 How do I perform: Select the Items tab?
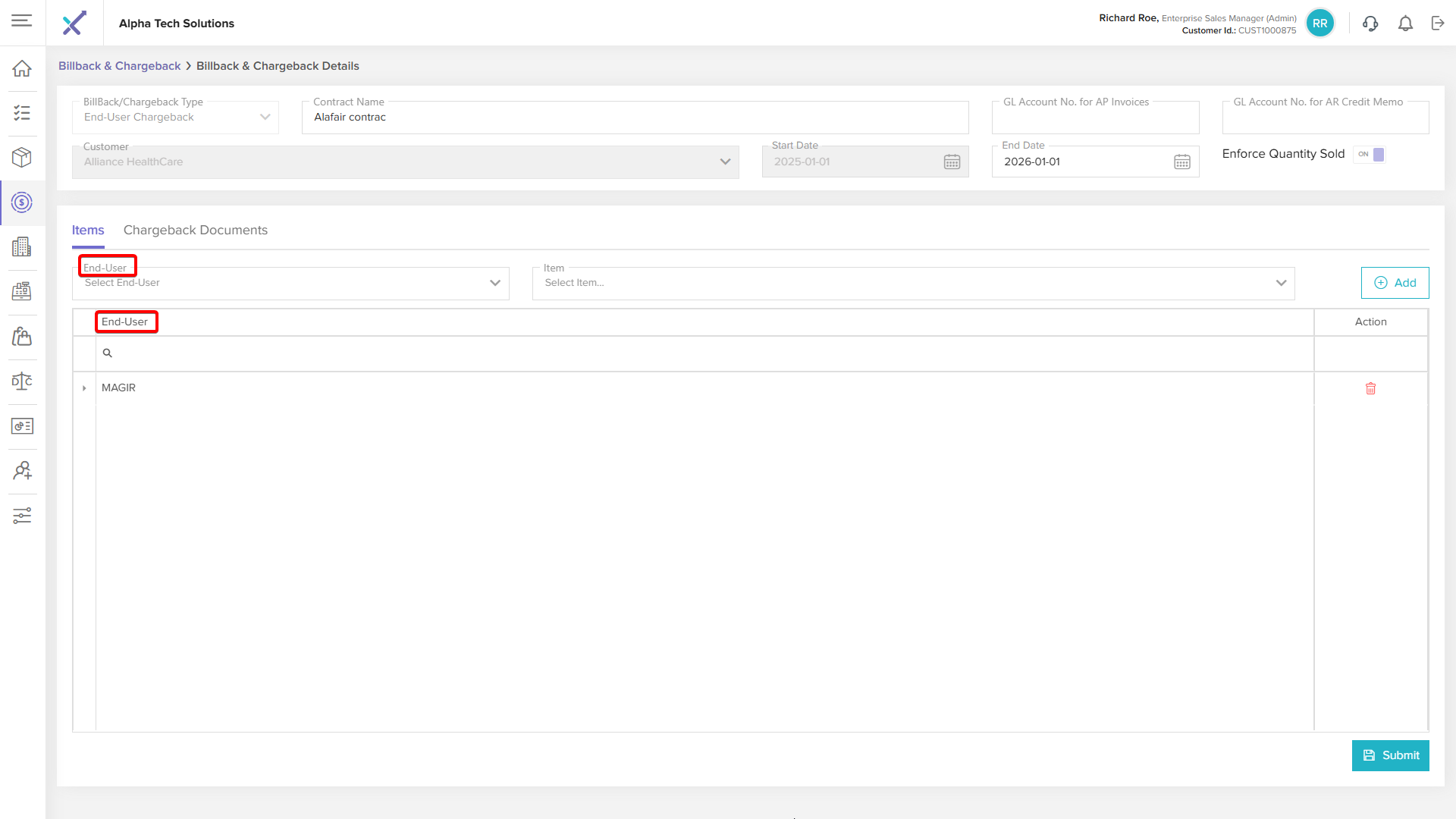88,230
